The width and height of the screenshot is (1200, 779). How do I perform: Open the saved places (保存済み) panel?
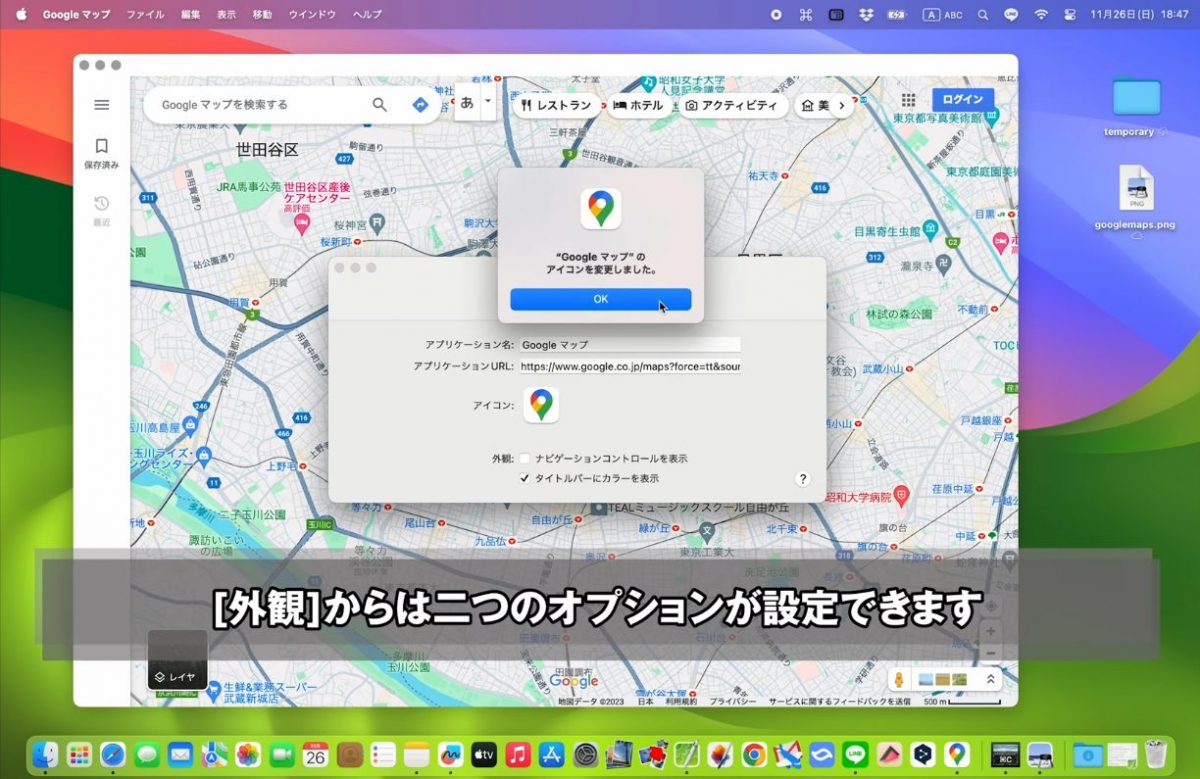pos(101,154)
